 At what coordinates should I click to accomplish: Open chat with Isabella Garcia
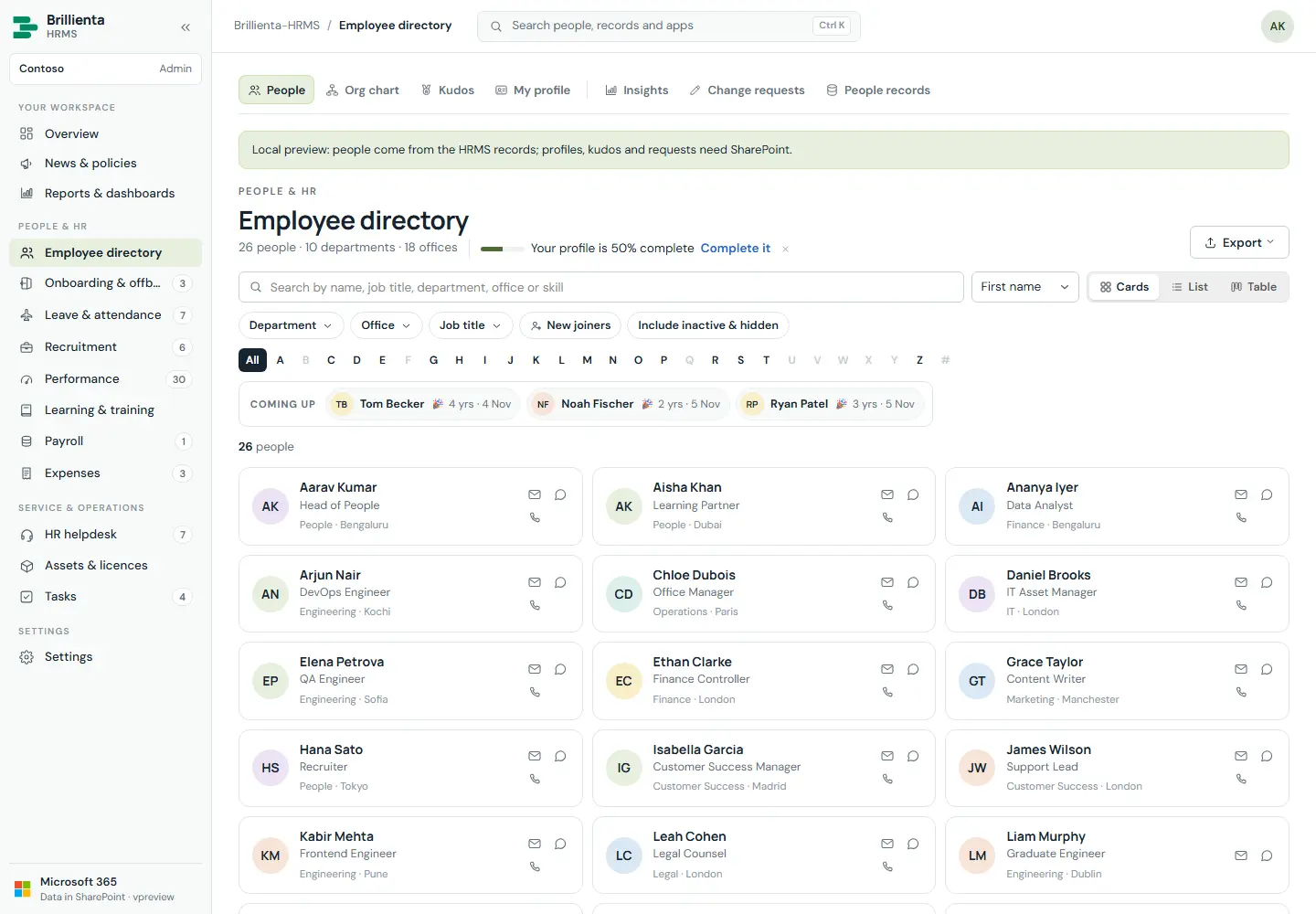[913, 756]
